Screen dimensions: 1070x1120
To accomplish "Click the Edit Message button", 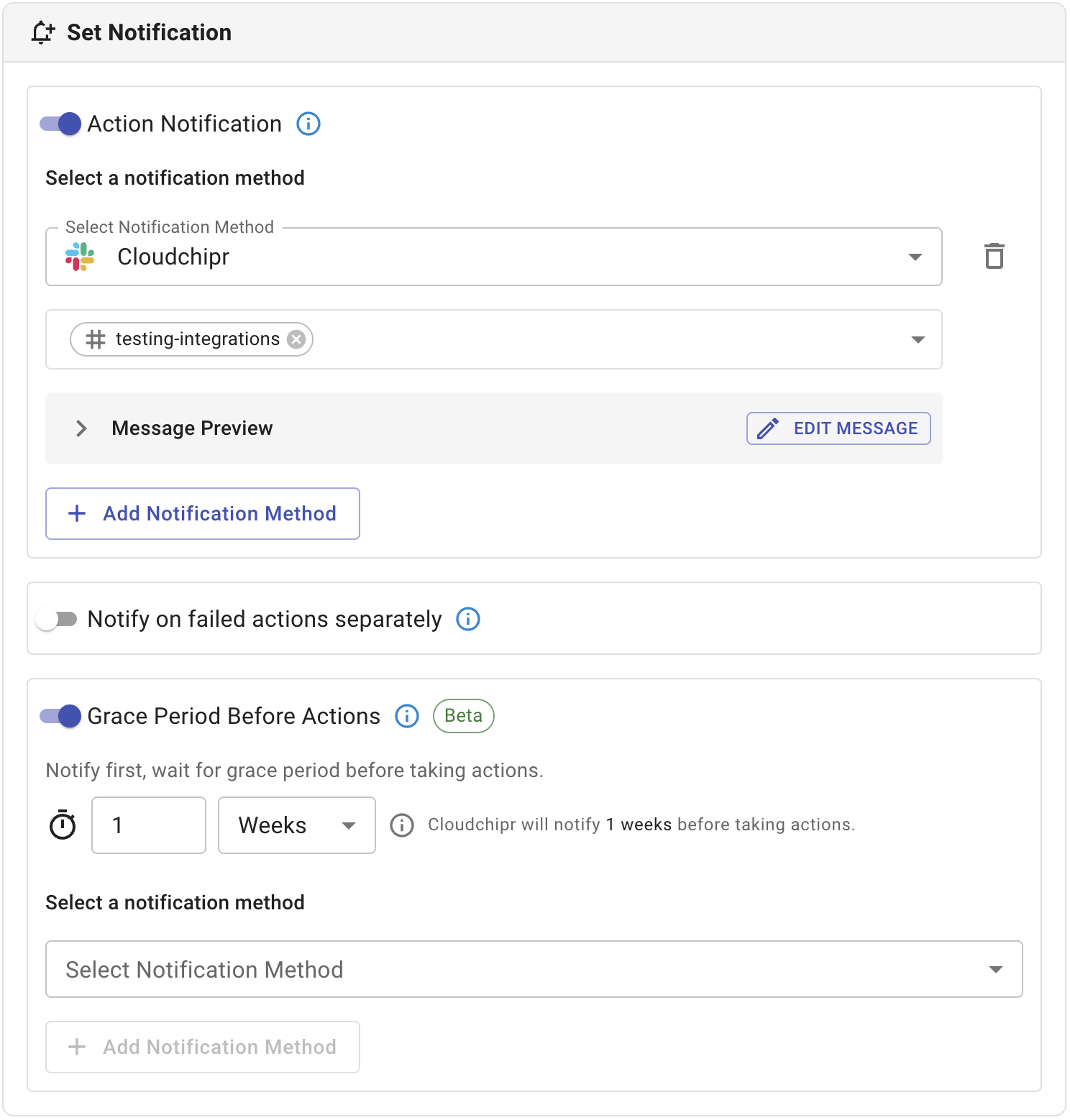I will 838,428.
